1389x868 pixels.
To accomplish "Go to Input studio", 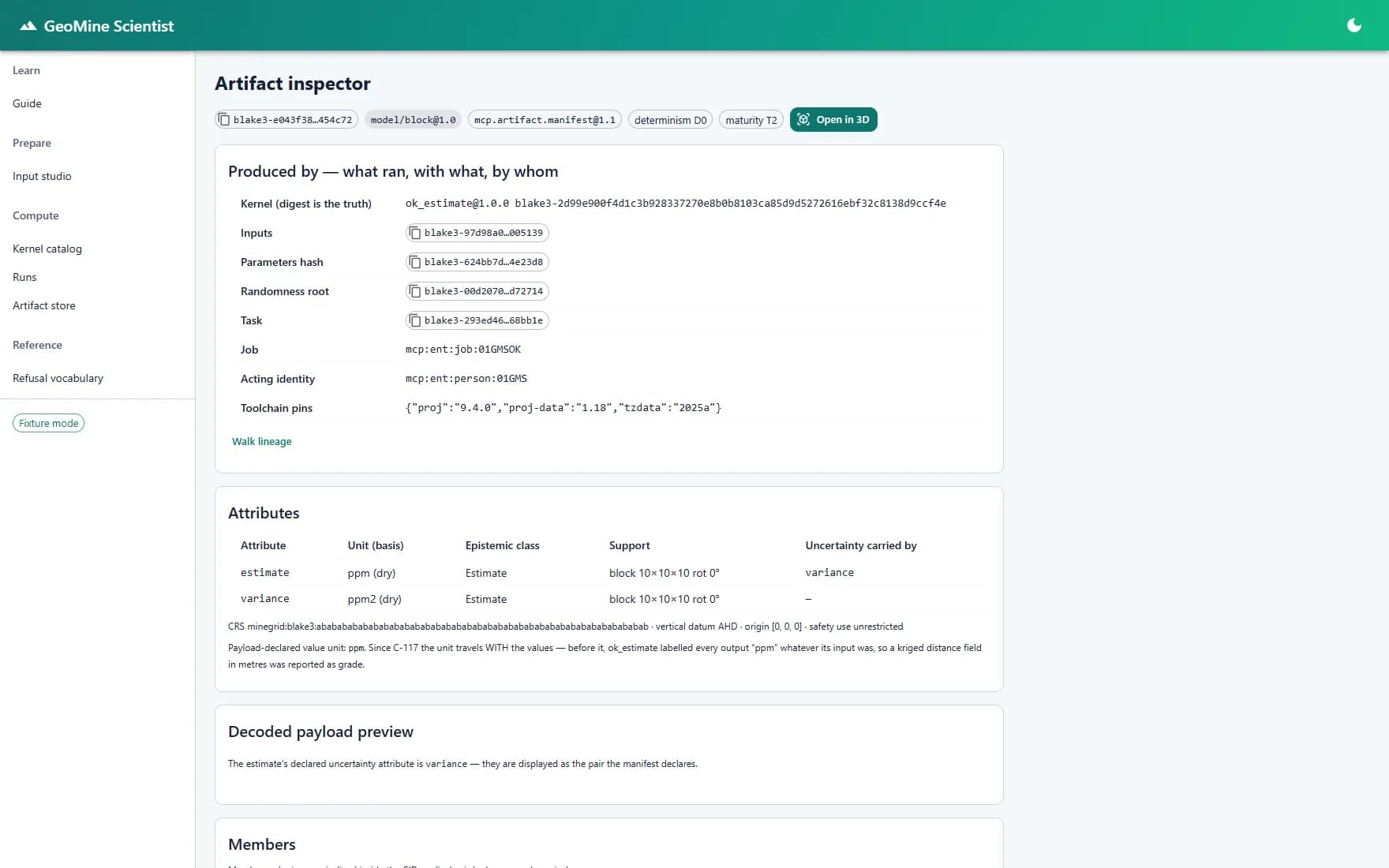I will (42, 176).
